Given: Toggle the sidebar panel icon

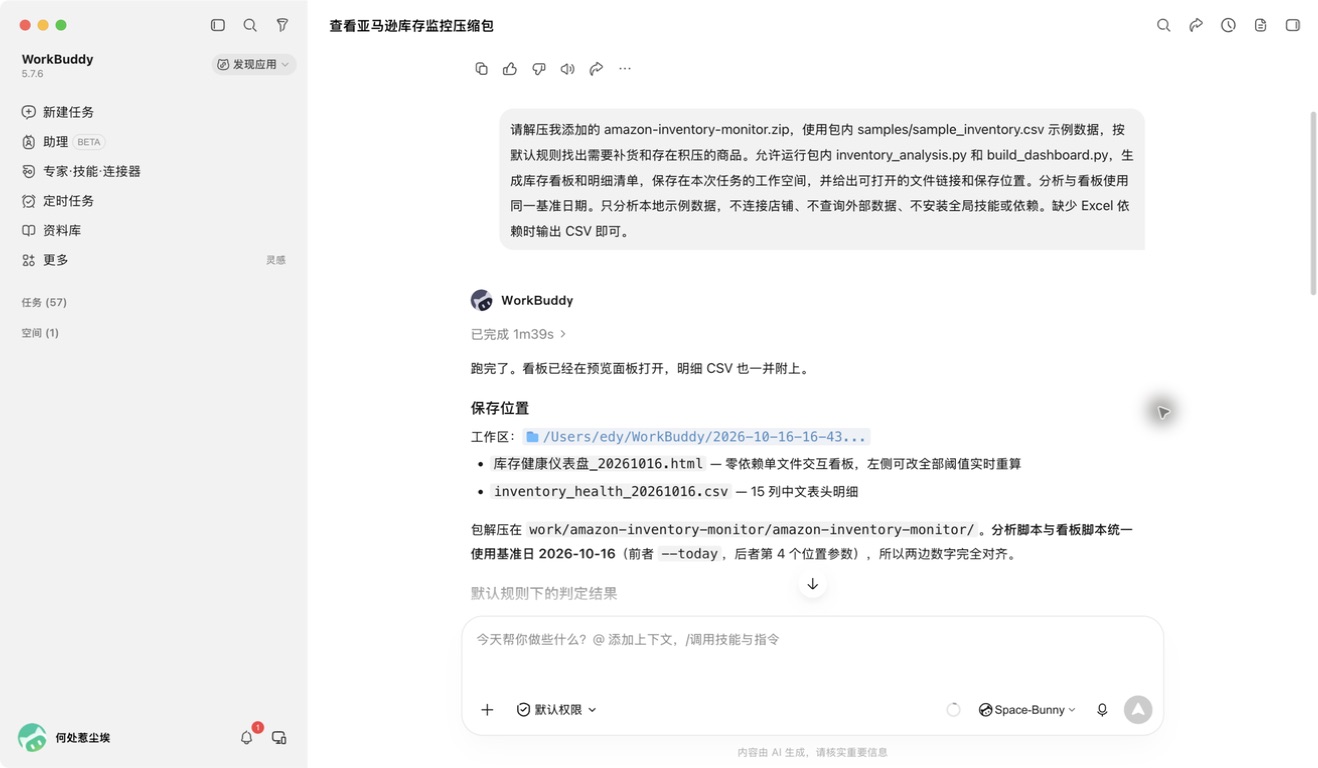Looking at the screenshot, I should (x=218, y=25).
